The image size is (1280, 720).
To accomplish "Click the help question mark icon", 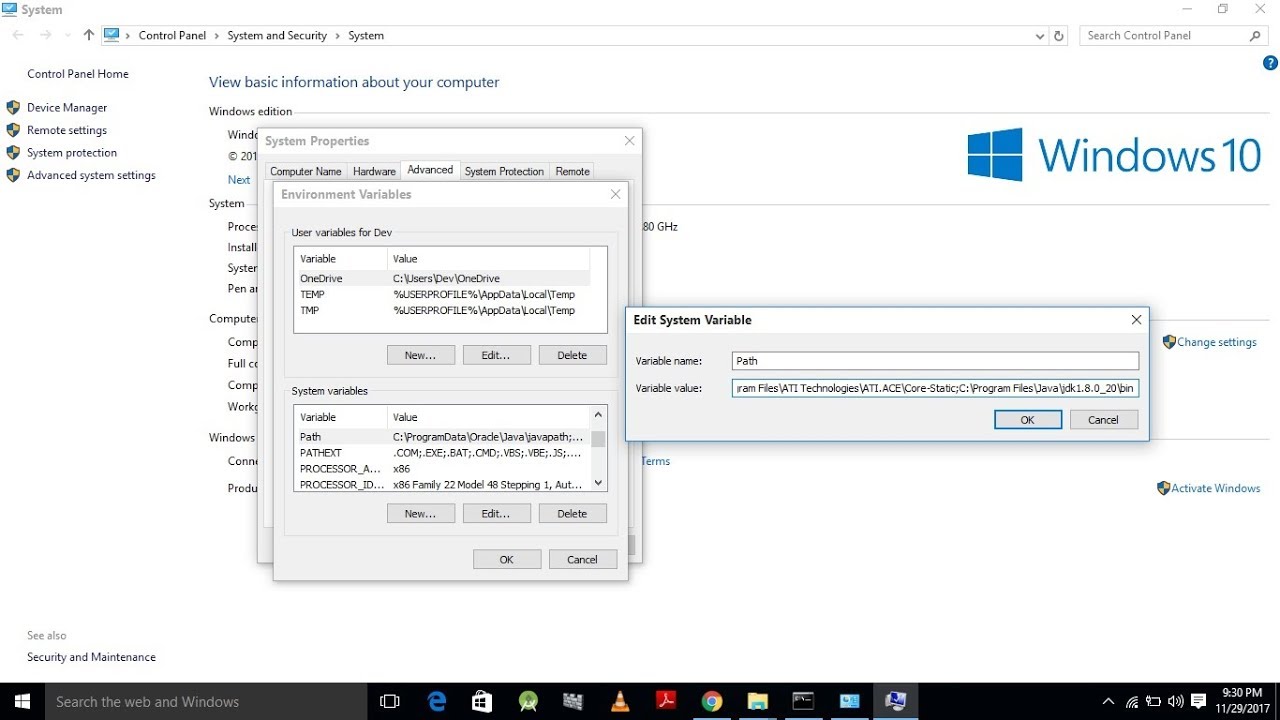I will [x=1270, y=63].
